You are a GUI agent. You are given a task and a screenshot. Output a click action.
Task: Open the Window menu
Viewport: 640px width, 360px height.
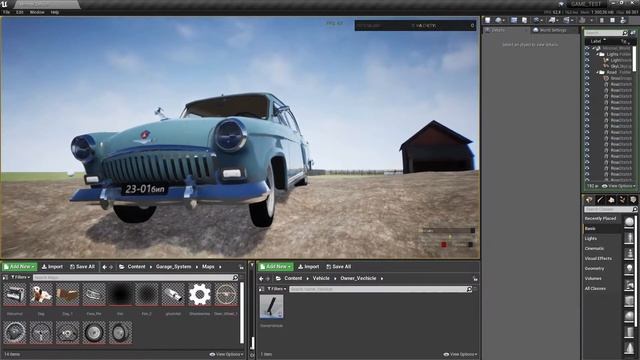(37, 12)
